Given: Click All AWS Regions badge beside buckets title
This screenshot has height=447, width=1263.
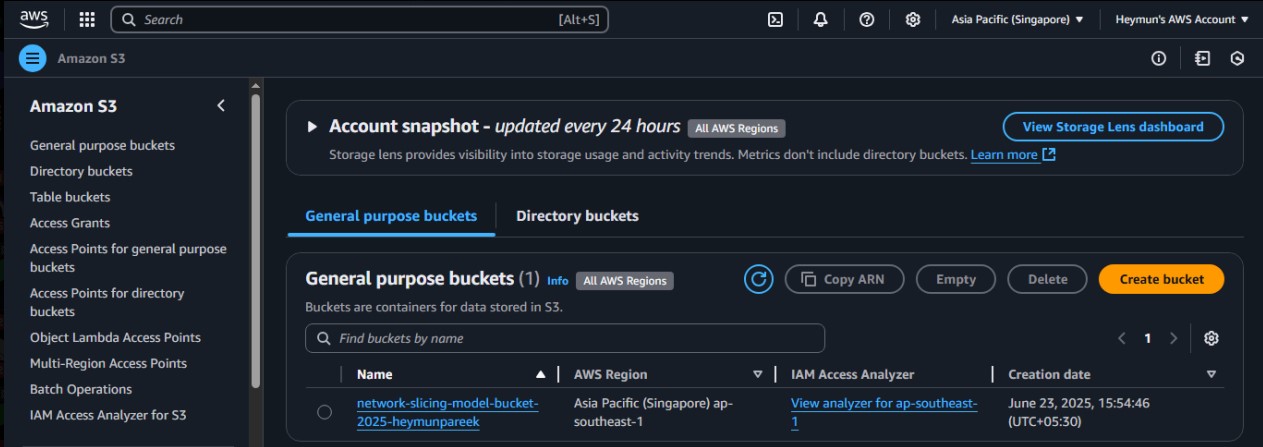Looking at the screenshot, I should (x=625, y=281).
